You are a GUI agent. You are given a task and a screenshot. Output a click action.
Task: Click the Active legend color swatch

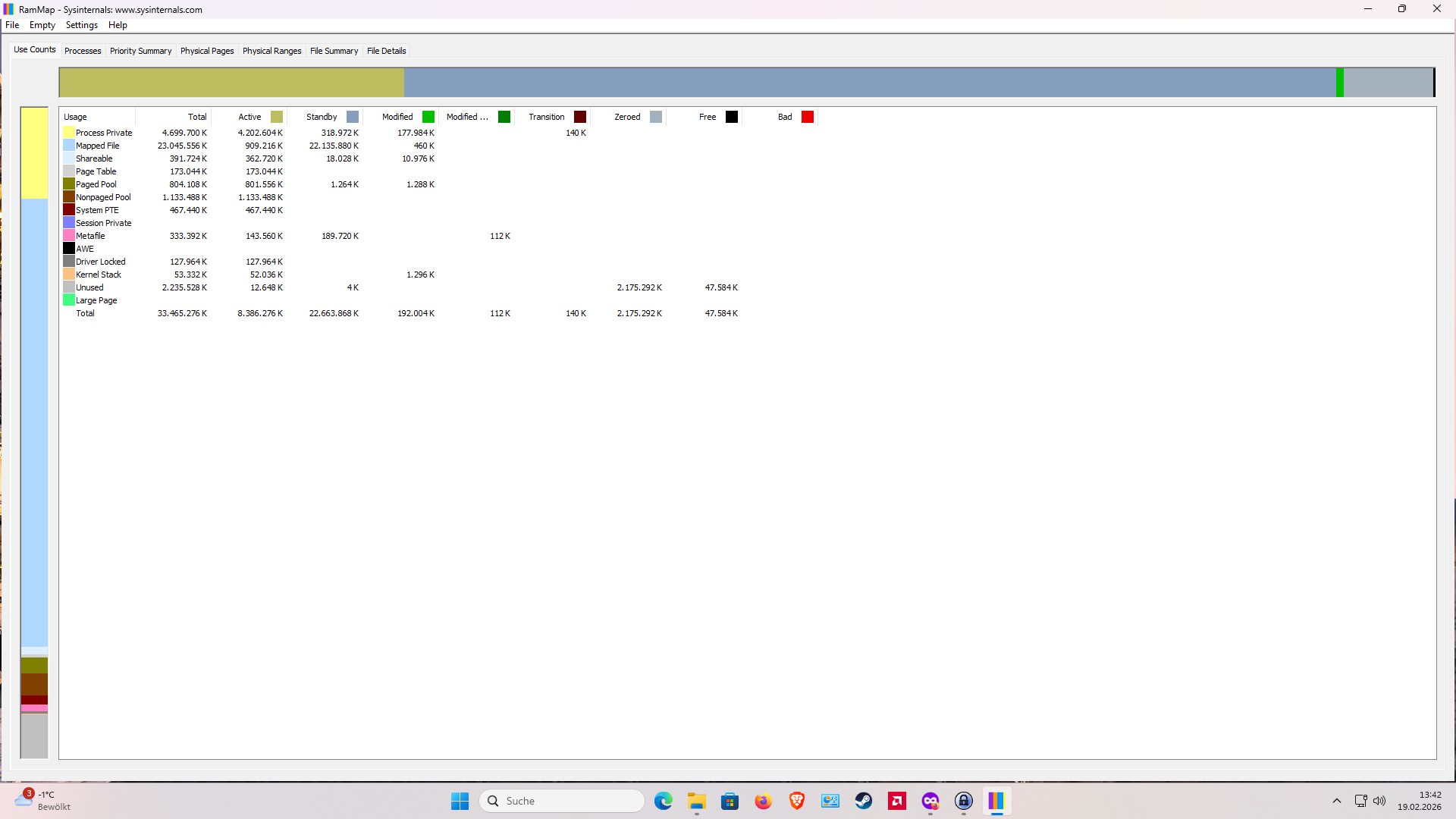(277, 117)
